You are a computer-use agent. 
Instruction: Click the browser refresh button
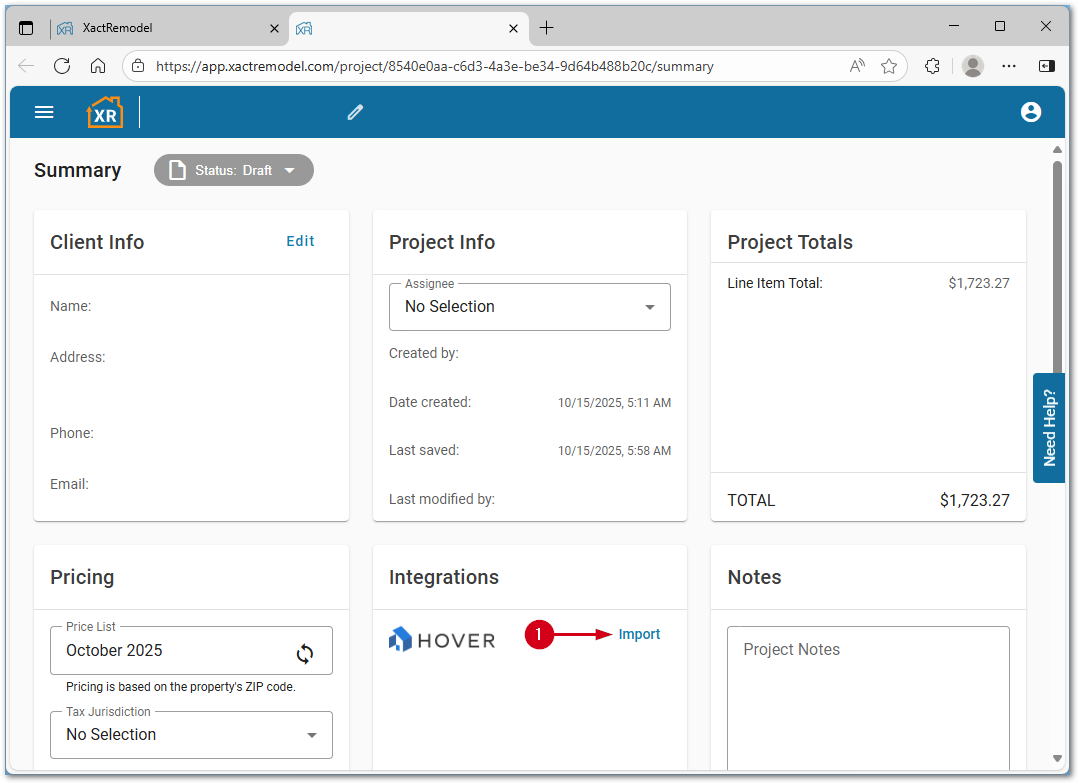(62, 66)
